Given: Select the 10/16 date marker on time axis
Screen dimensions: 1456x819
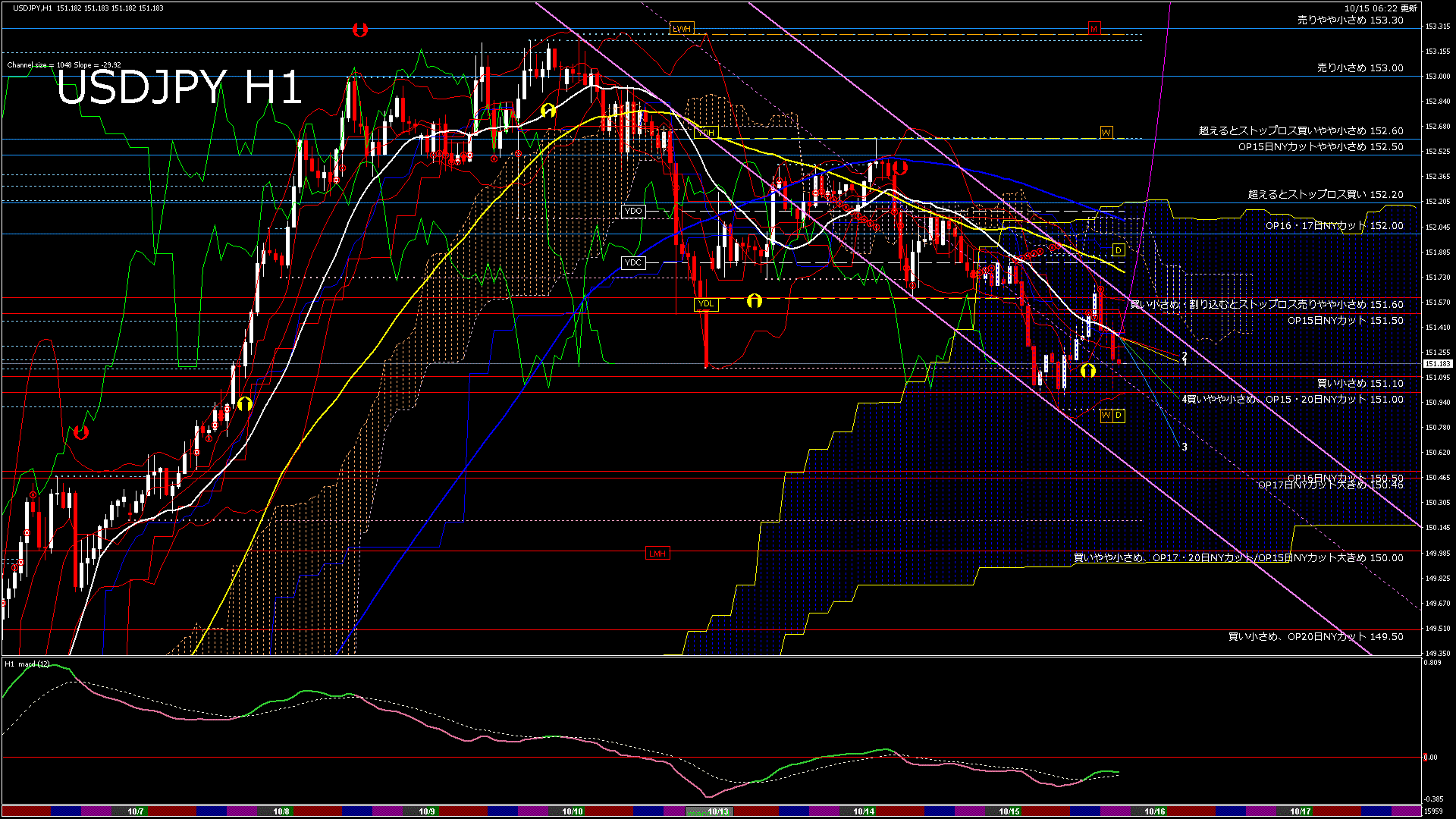Looking at the screenshot, I should (1154, 811).
